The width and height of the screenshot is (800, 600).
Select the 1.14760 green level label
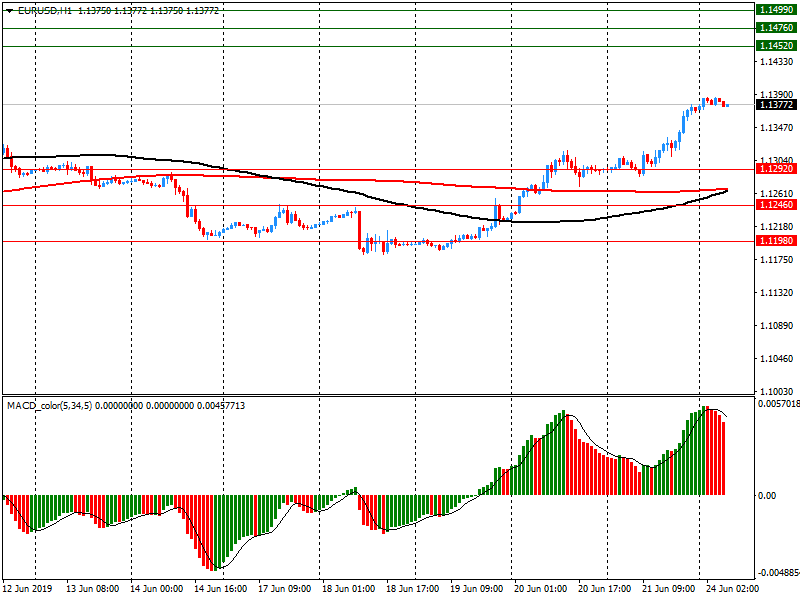[777, 28]
